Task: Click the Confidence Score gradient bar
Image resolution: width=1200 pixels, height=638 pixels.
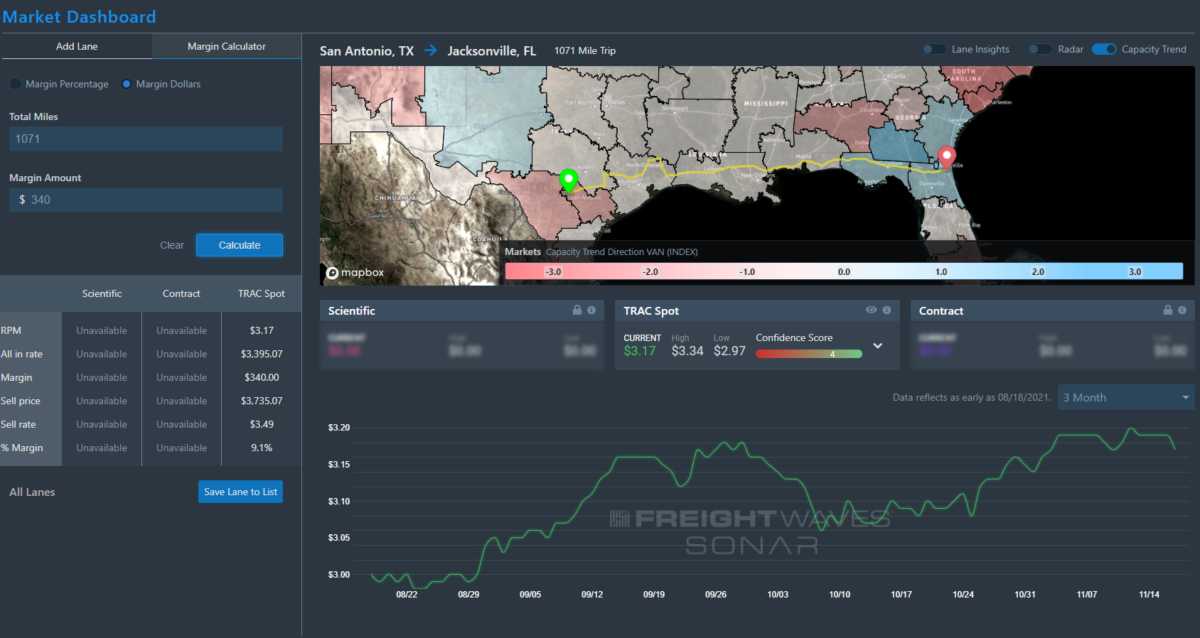Action: pyautogui.click(x=808, y=353)
